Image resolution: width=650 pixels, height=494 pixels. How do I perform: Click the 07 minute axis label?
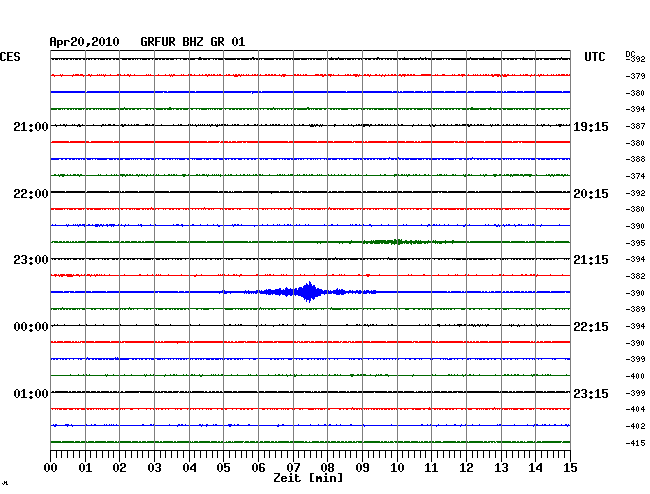pos(293,468)
